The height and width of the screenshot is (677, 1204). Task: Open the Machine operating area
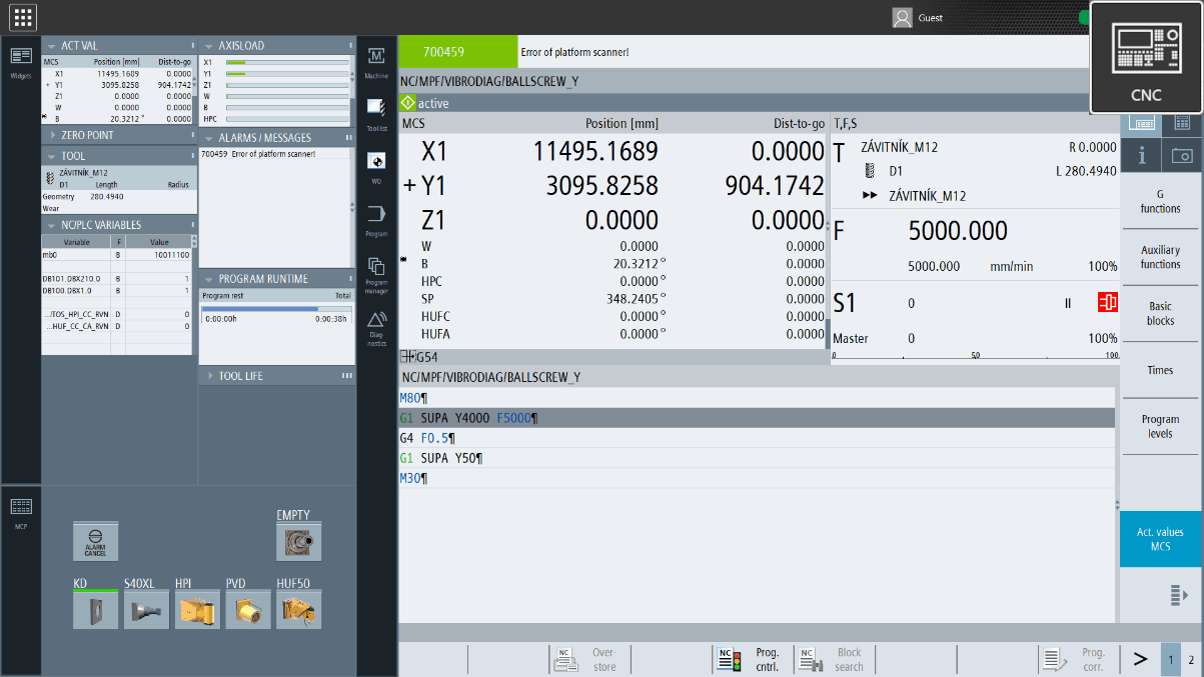coord(376,62)
